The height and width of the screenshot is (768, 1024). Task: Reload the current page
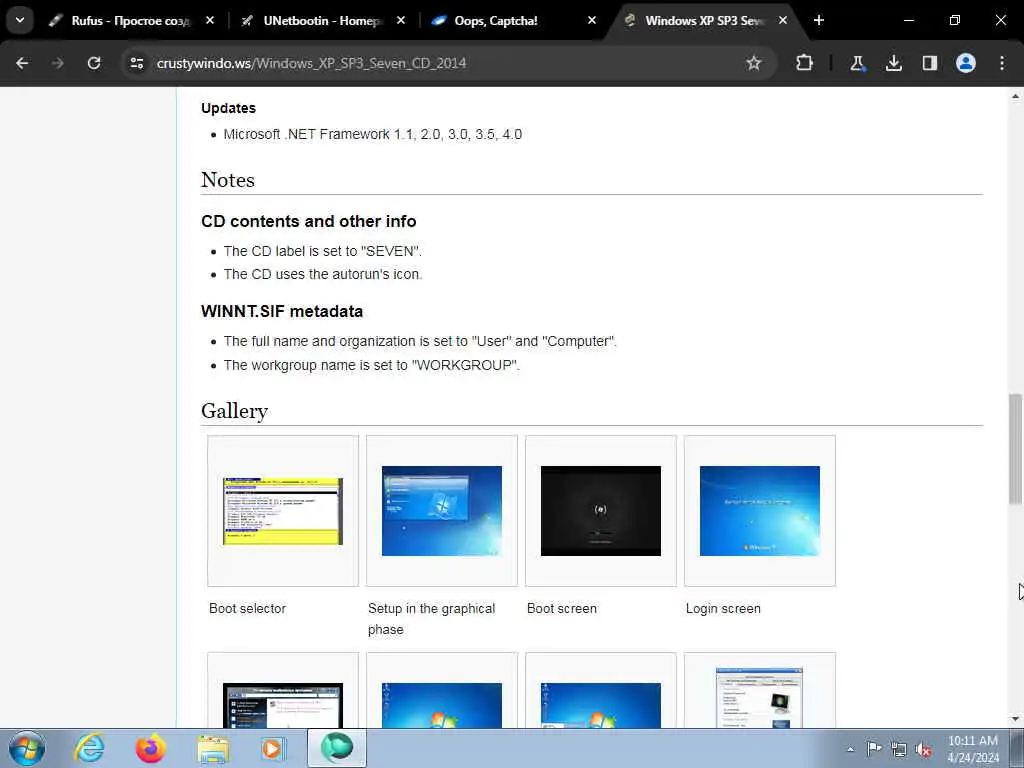[x=94, y=63]
